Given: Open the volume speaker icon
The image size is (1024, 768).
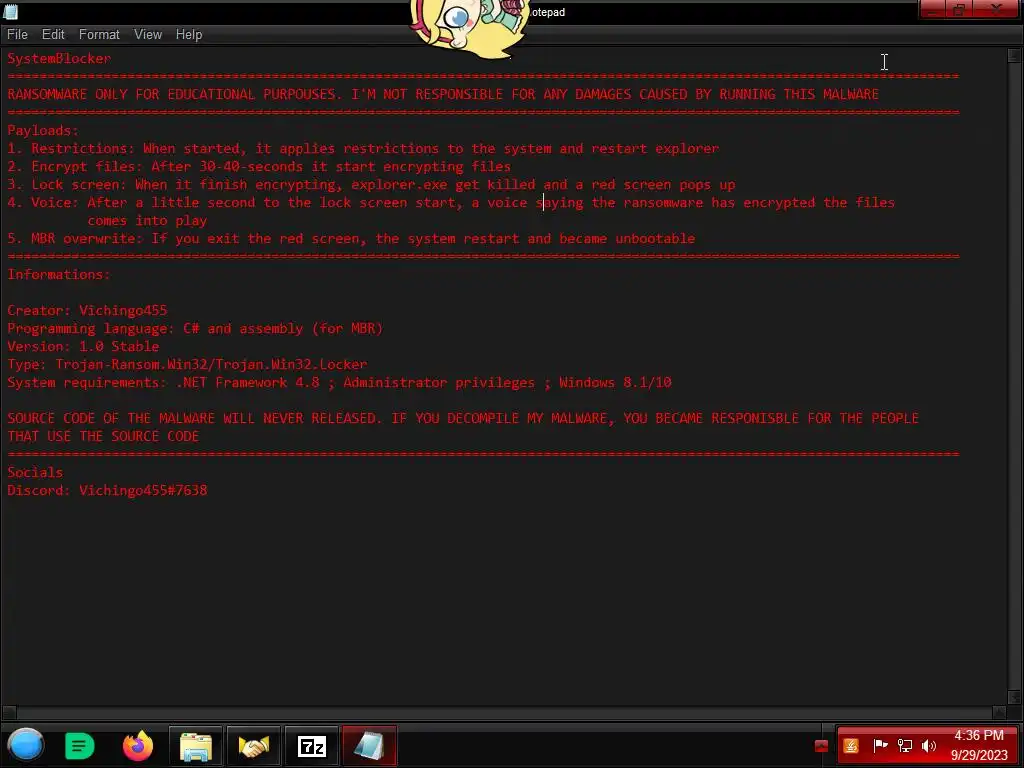Looking at the screenshot, I should [x=929, y=745].
